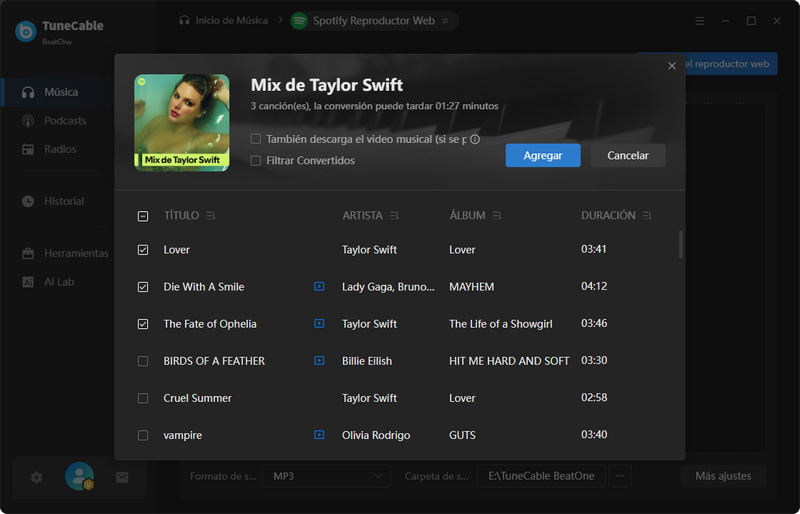Click the settings gear icon in sidebar
This screenshot has height=514, width=800.
pos(36,478)
